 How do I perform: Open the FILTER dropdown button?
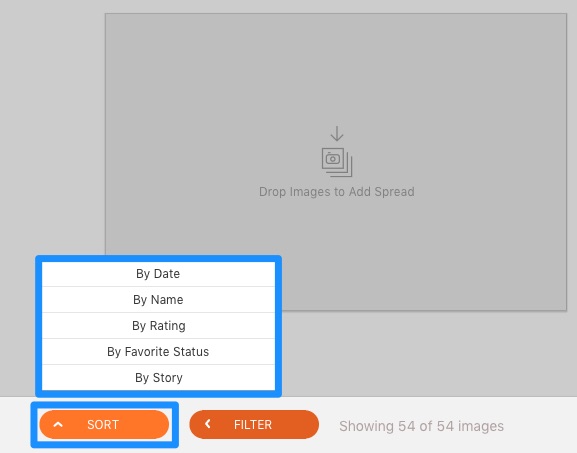tap(254, 424)
